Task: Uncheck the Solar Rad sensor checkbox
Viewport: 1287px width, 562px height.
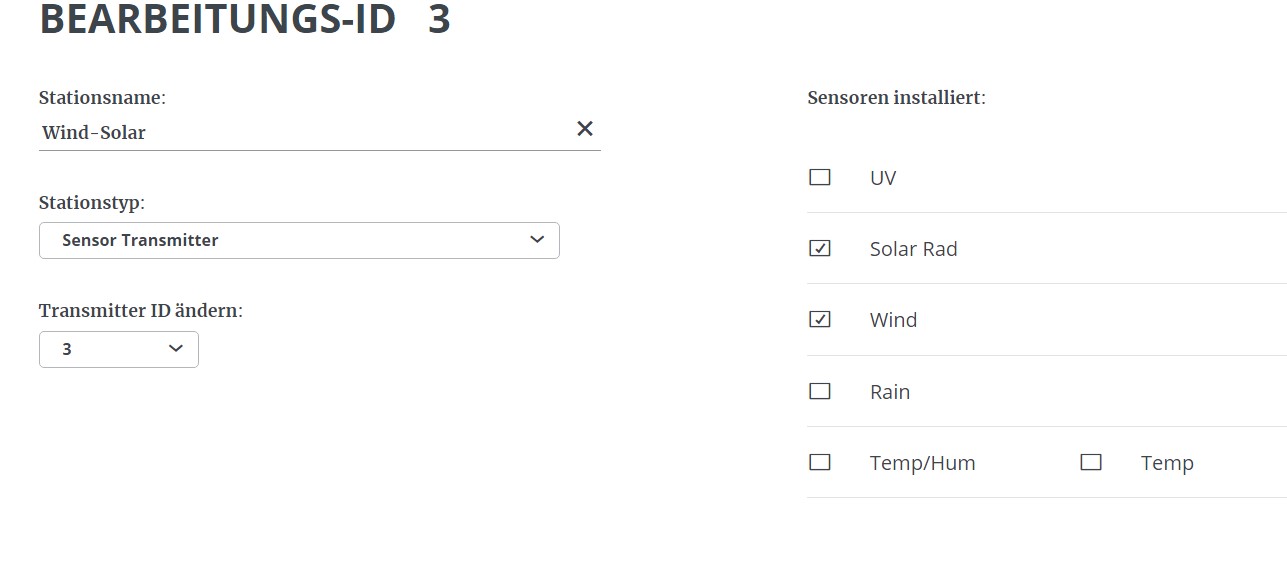Action: 820,249
